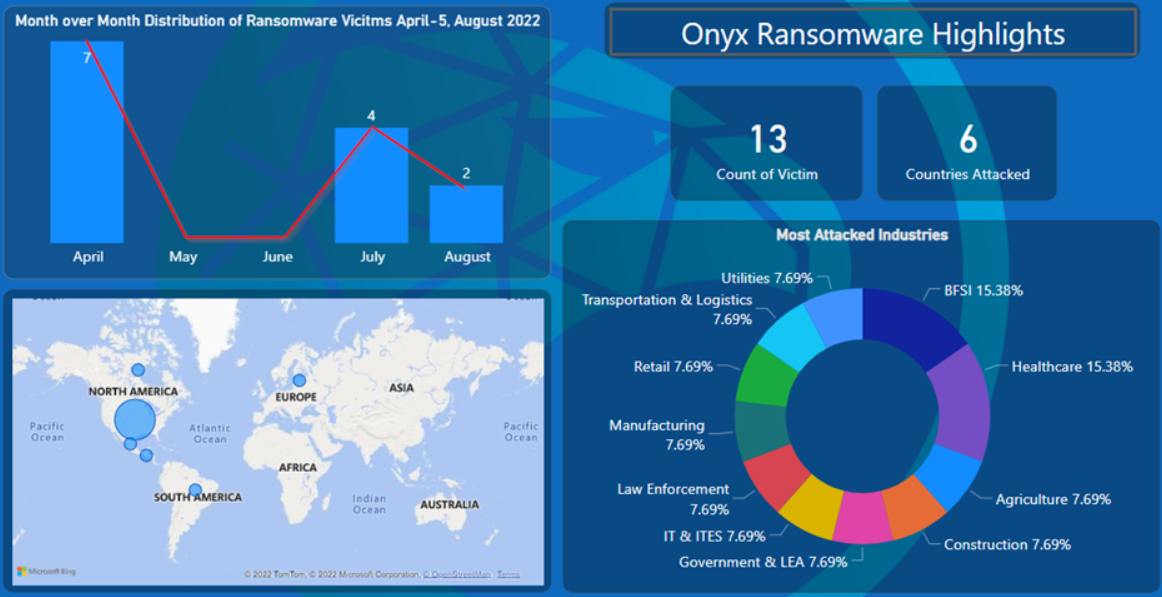This screenshot has width=1162, height=597.
Task: Open the OpenStreetMap attribution link
Action: coord(456,574)
